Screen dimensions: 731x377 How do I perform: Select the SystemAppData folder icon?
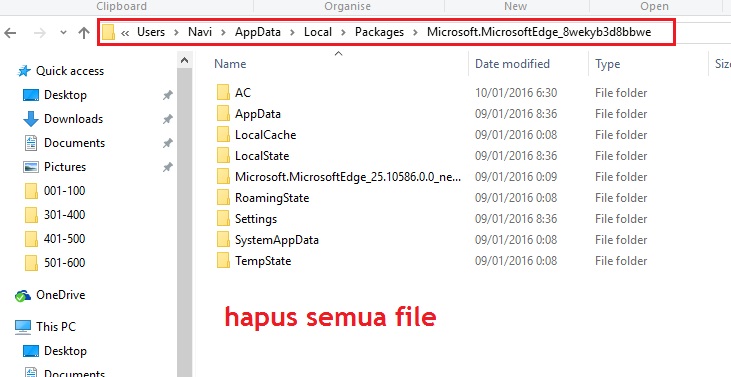[223, 240]
